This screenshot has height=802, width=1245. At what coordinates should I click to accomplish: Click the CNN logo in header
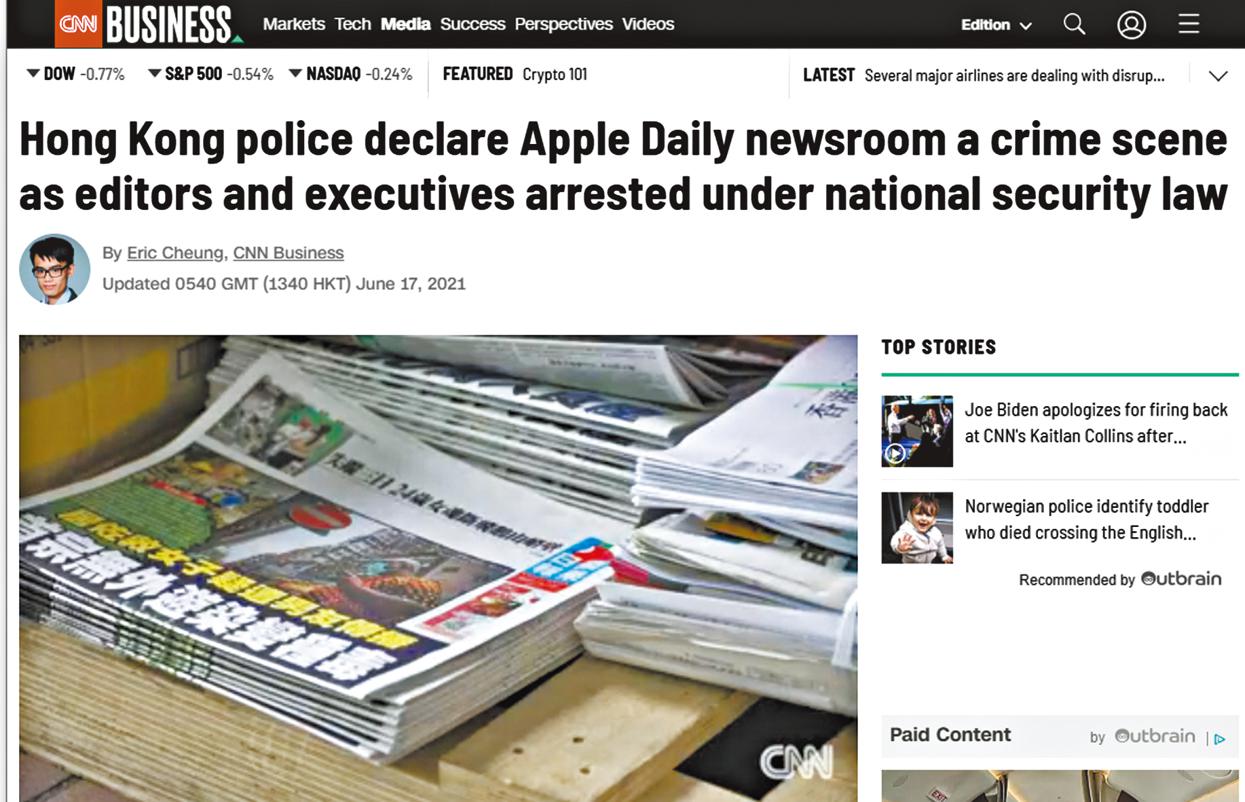[78, 24]
